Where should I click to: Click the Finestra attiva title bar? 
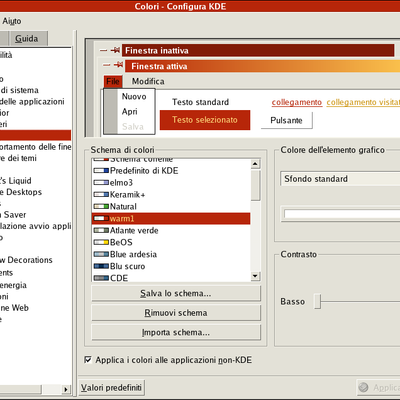tap(262, 66)
